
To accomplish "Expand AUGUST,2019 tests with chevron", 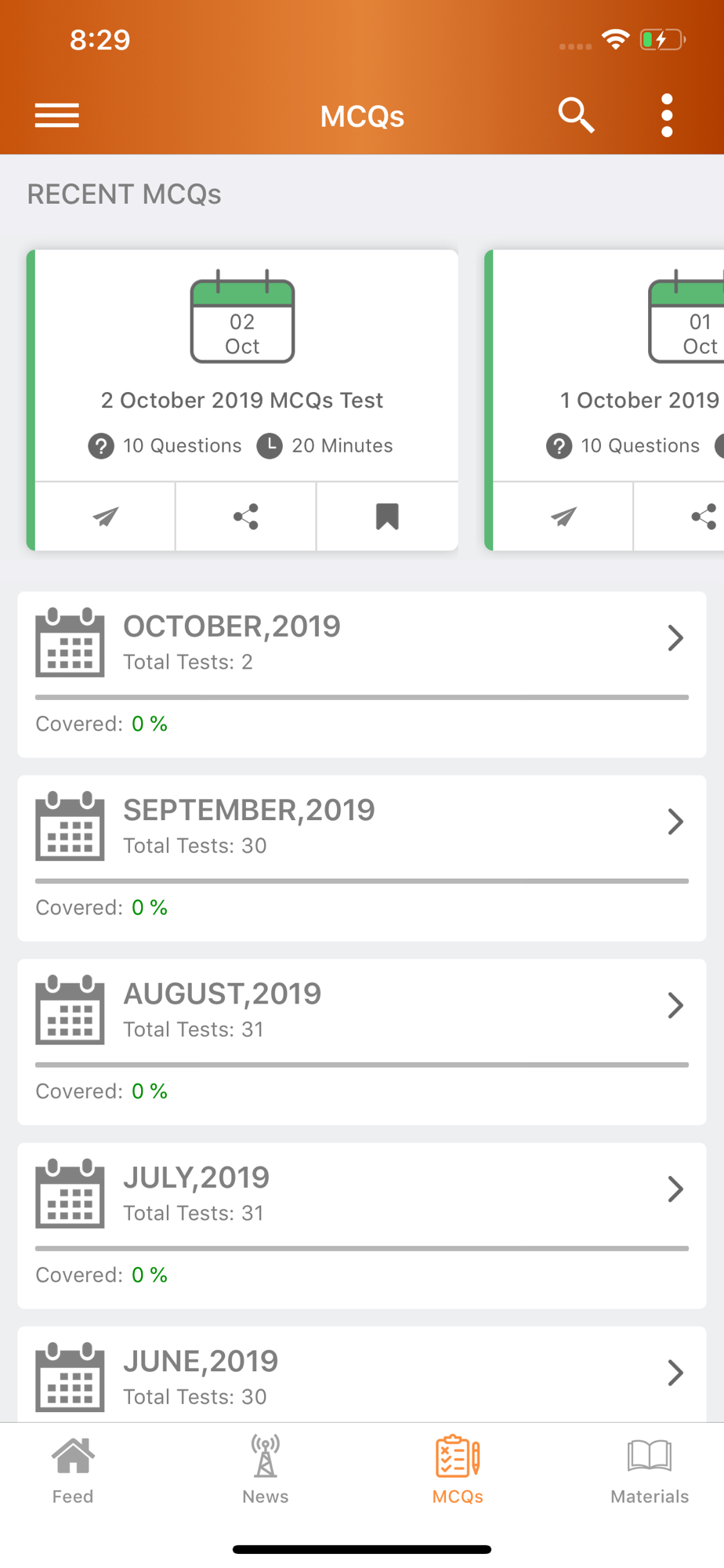I will point(675,1005).
